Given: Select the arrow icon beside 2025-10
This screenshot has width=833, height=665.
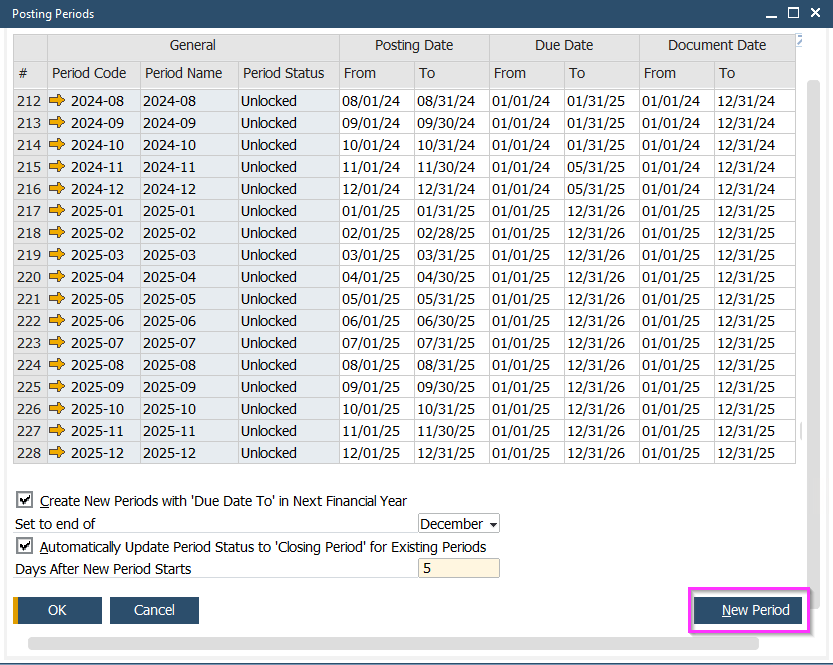Looking at the screenshot, I should 56,409.
